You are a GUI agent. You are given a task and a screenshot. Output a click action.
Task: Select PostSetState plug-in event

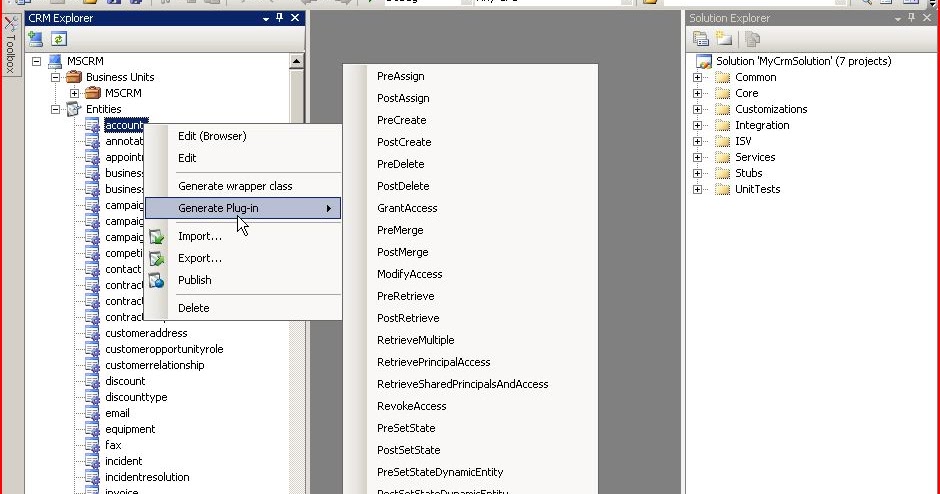[408, 450]
